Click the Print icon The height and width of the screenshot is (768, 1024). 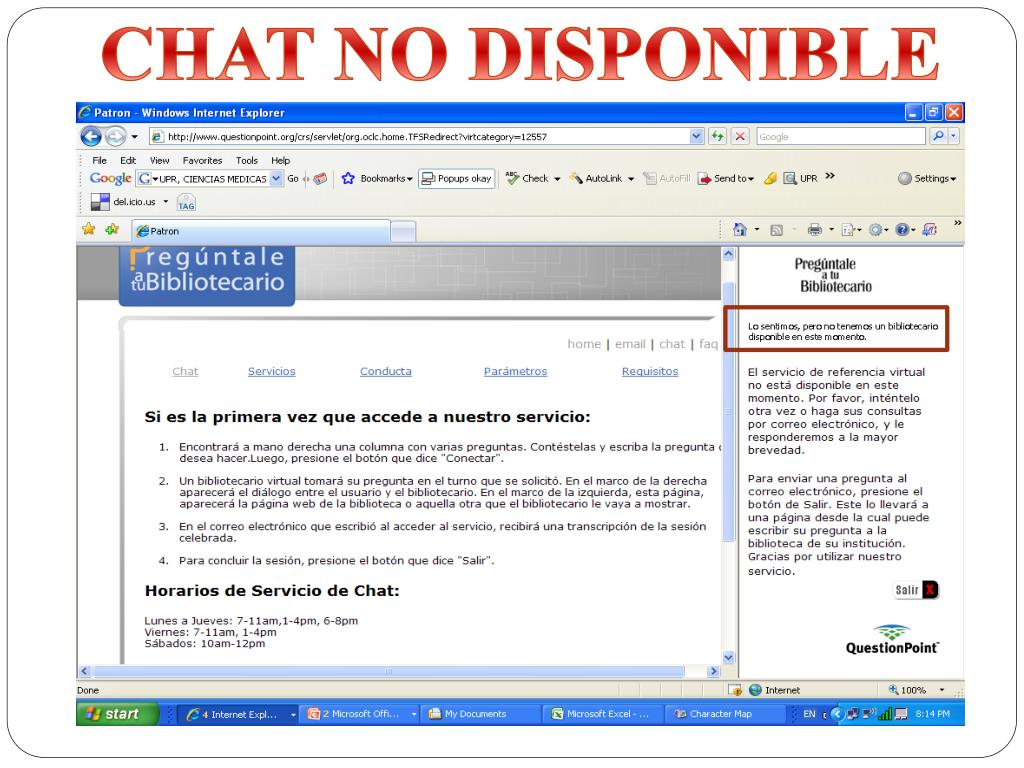pos(814,230)
